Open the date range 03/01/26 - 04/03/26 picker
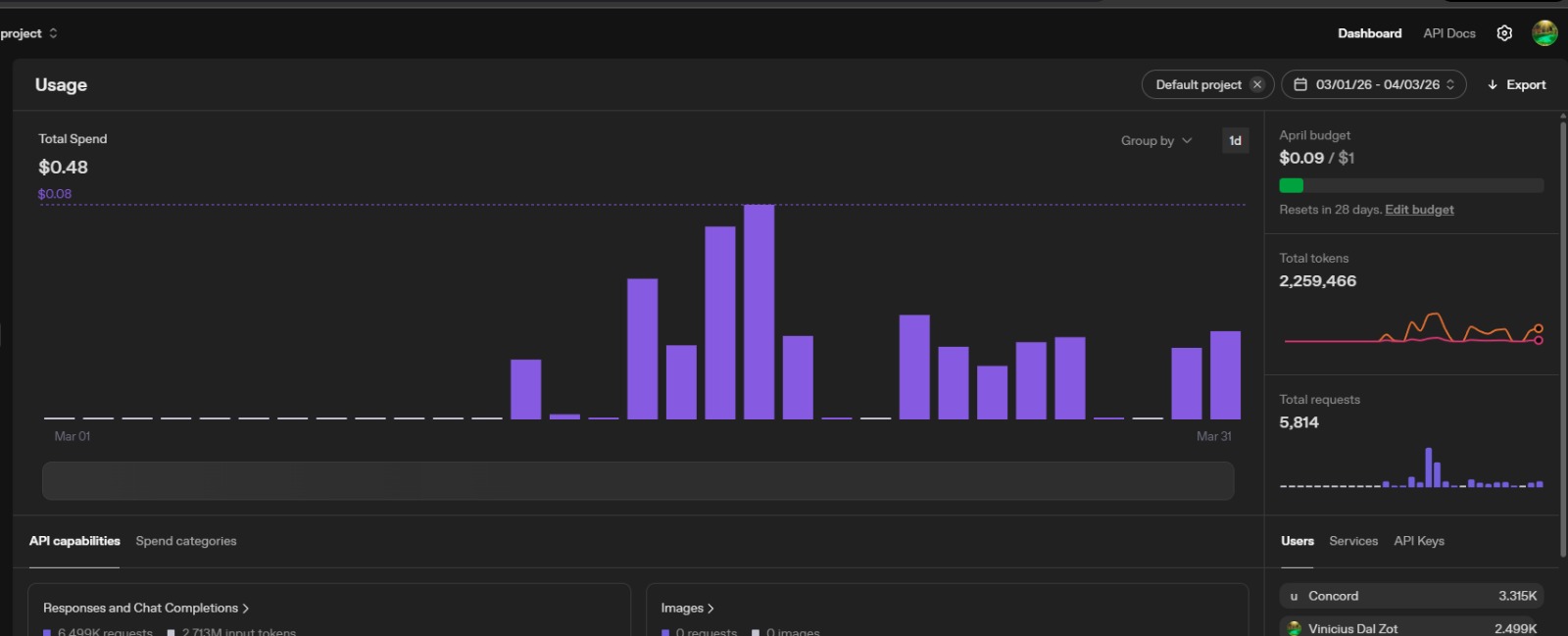 [x=1376, y=85]
